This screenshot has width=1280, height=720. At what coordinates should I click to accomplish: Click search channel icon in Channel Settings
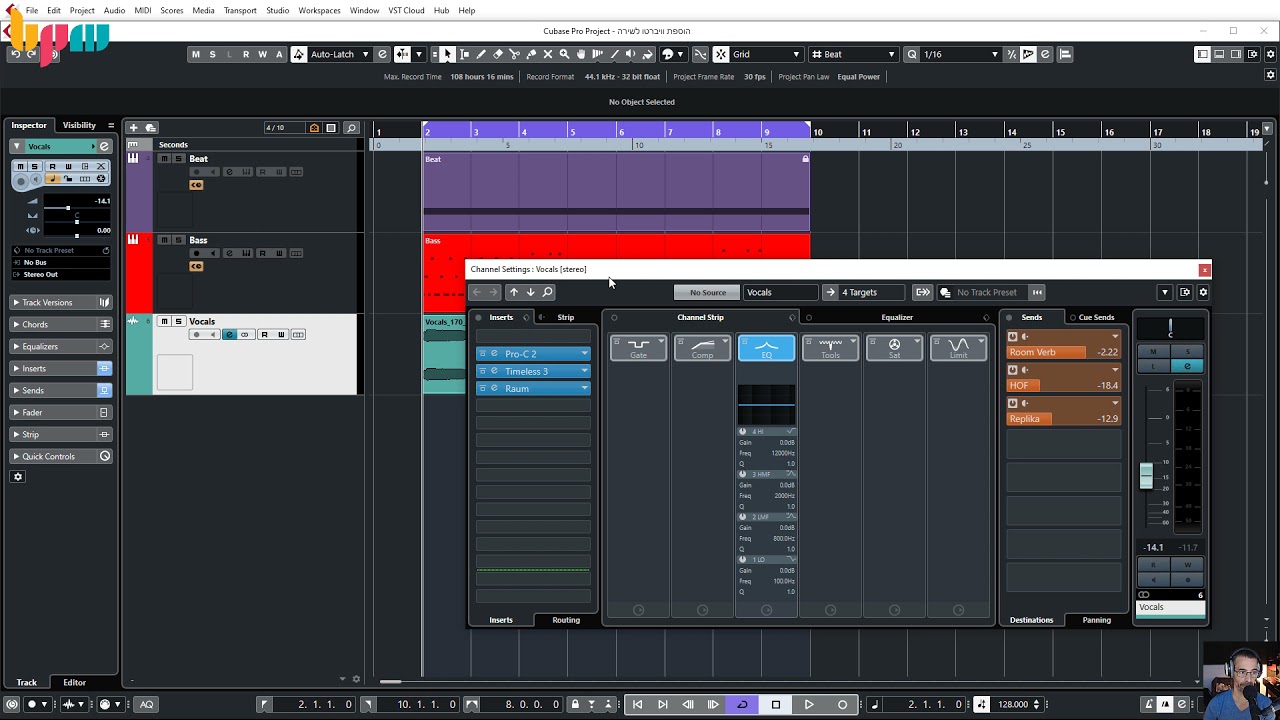(548, 292)
